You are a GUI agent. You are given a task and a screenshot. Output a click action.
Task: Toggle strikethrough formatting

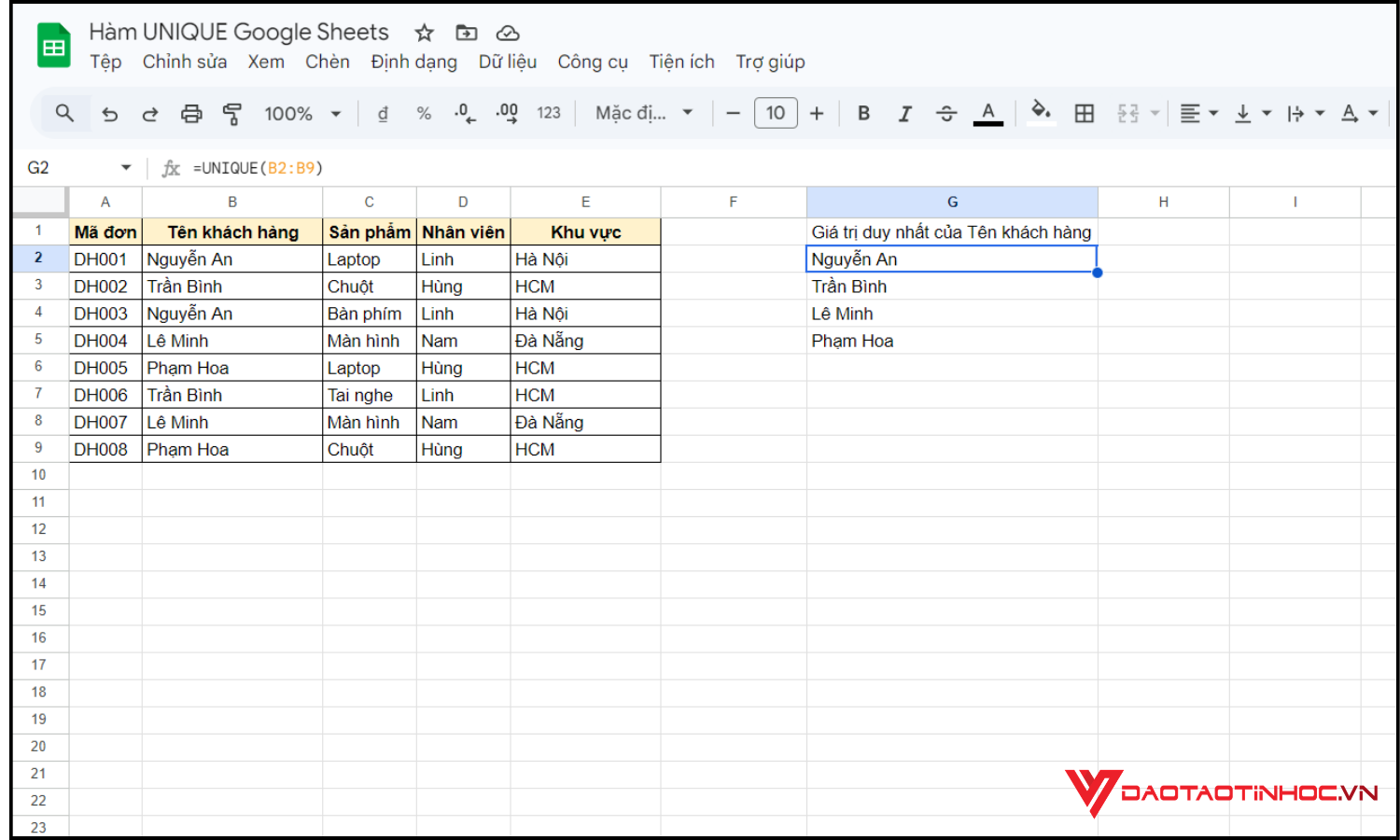pos(946,113)
